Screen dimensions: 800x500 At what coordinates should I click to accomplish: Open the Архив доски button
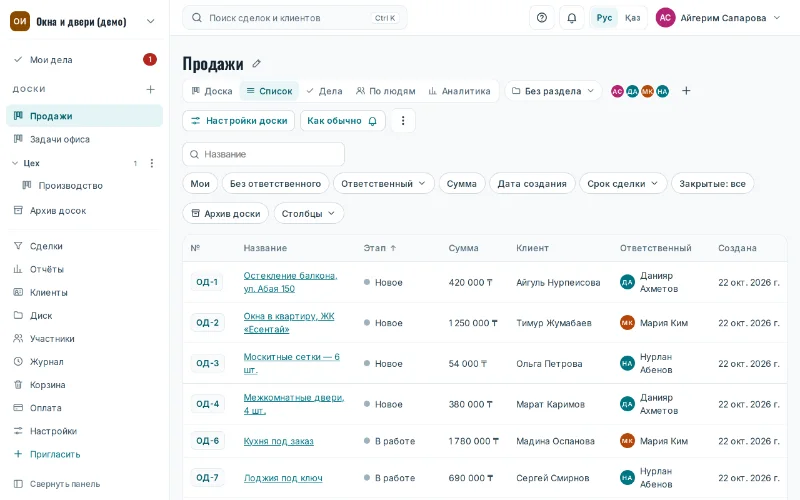coord(225,214)
